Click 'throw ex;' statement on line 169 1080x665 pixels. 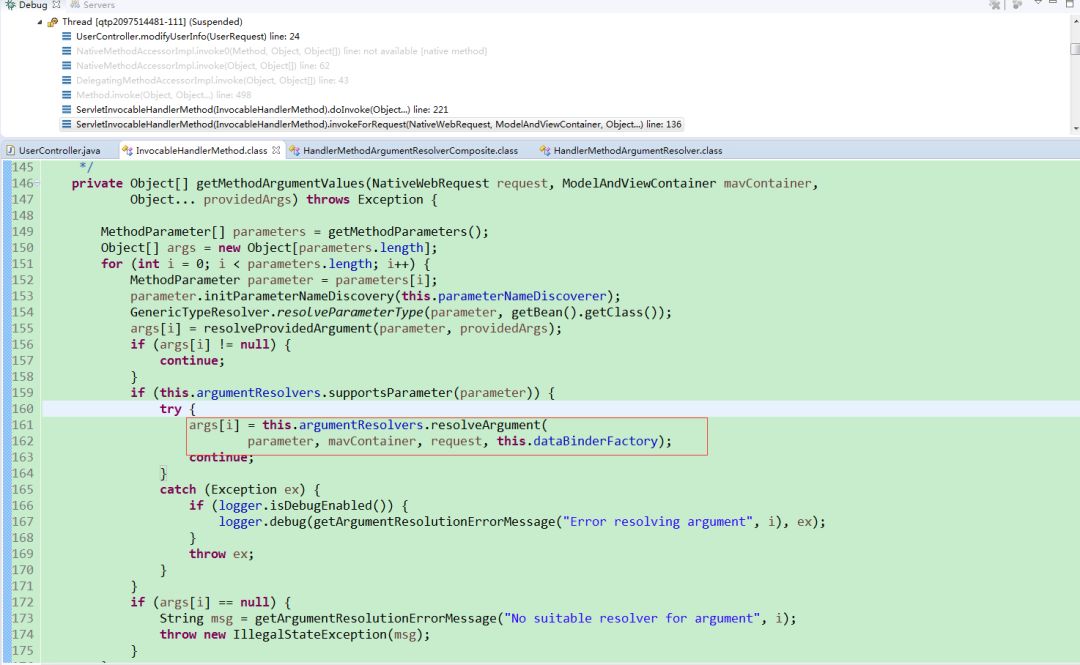tap(221, 554)
